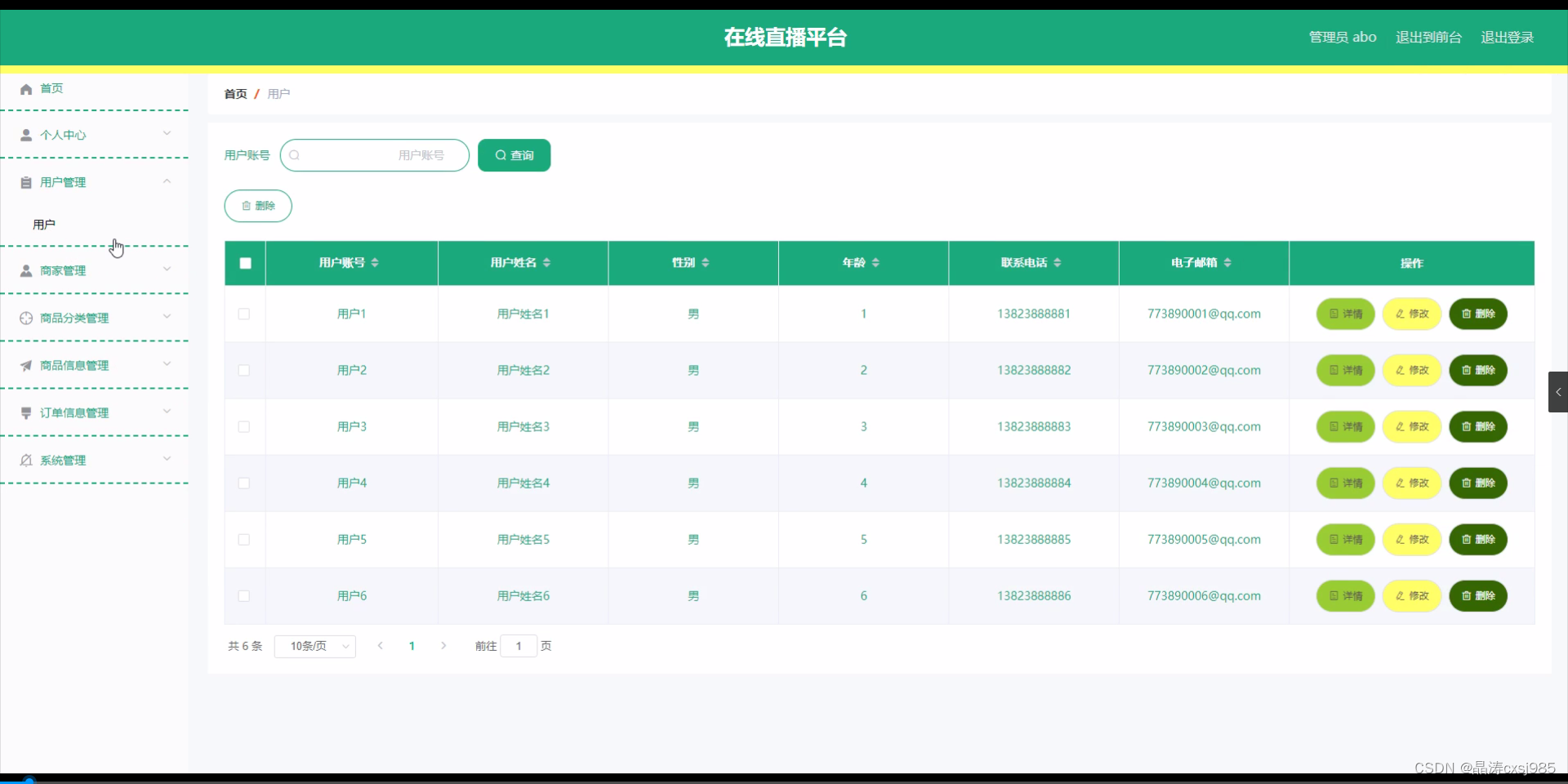Open 订单信息管理 menu label
Viewport: 1568px width, 784px height.
(74, 412)
